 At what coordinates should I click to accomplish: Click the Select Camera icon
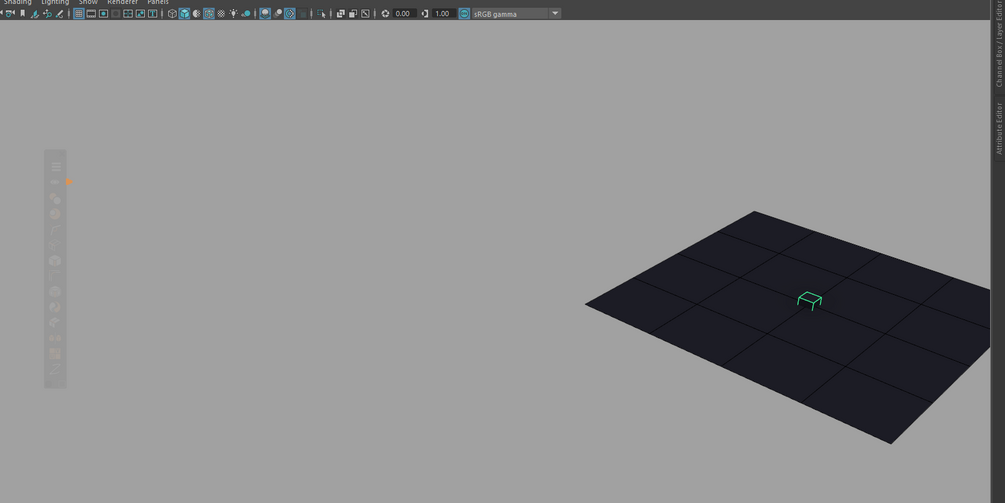tap(10, 13)
